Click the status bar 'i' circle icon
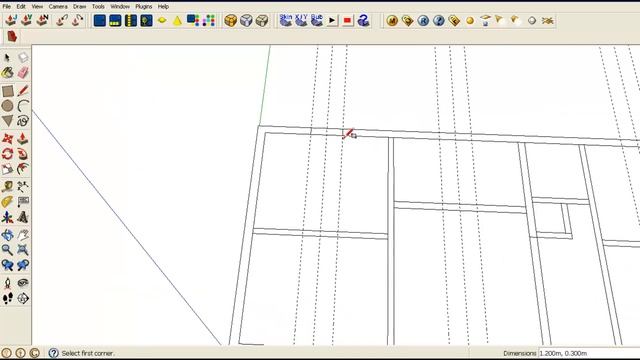Screen dimensions: 640x360 [20, 353]
